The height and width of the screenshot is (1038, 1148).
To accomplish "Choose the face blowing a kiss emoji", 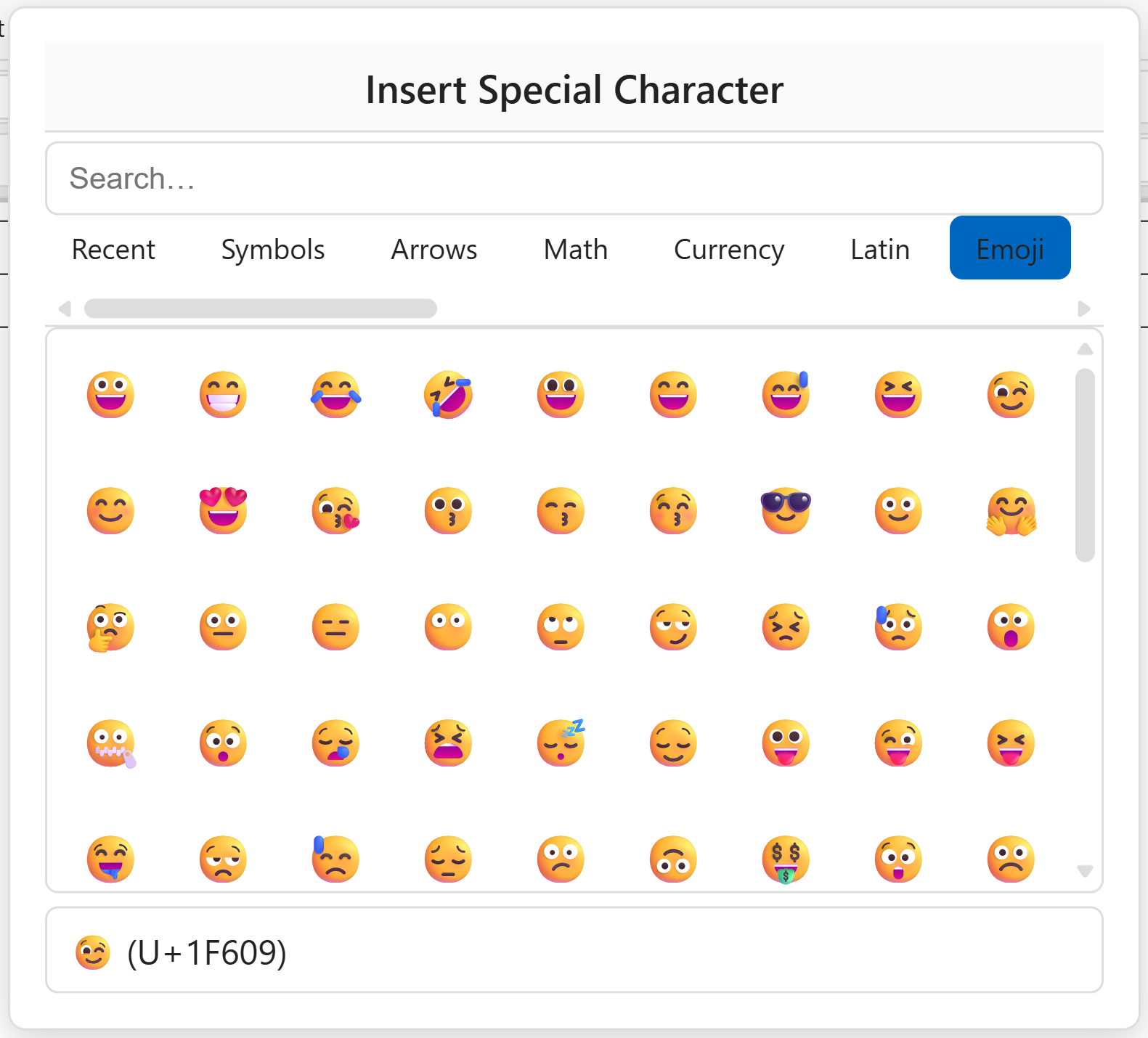I will coord(335,510).
